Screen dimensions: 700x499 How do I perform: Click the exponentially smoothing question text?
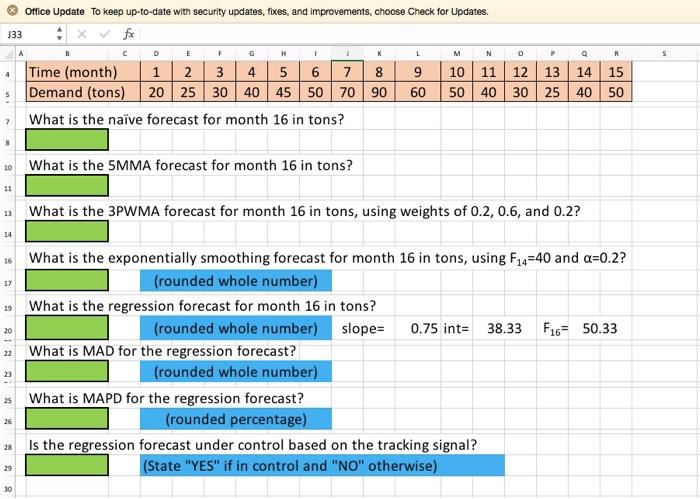(x=327, y=258)
